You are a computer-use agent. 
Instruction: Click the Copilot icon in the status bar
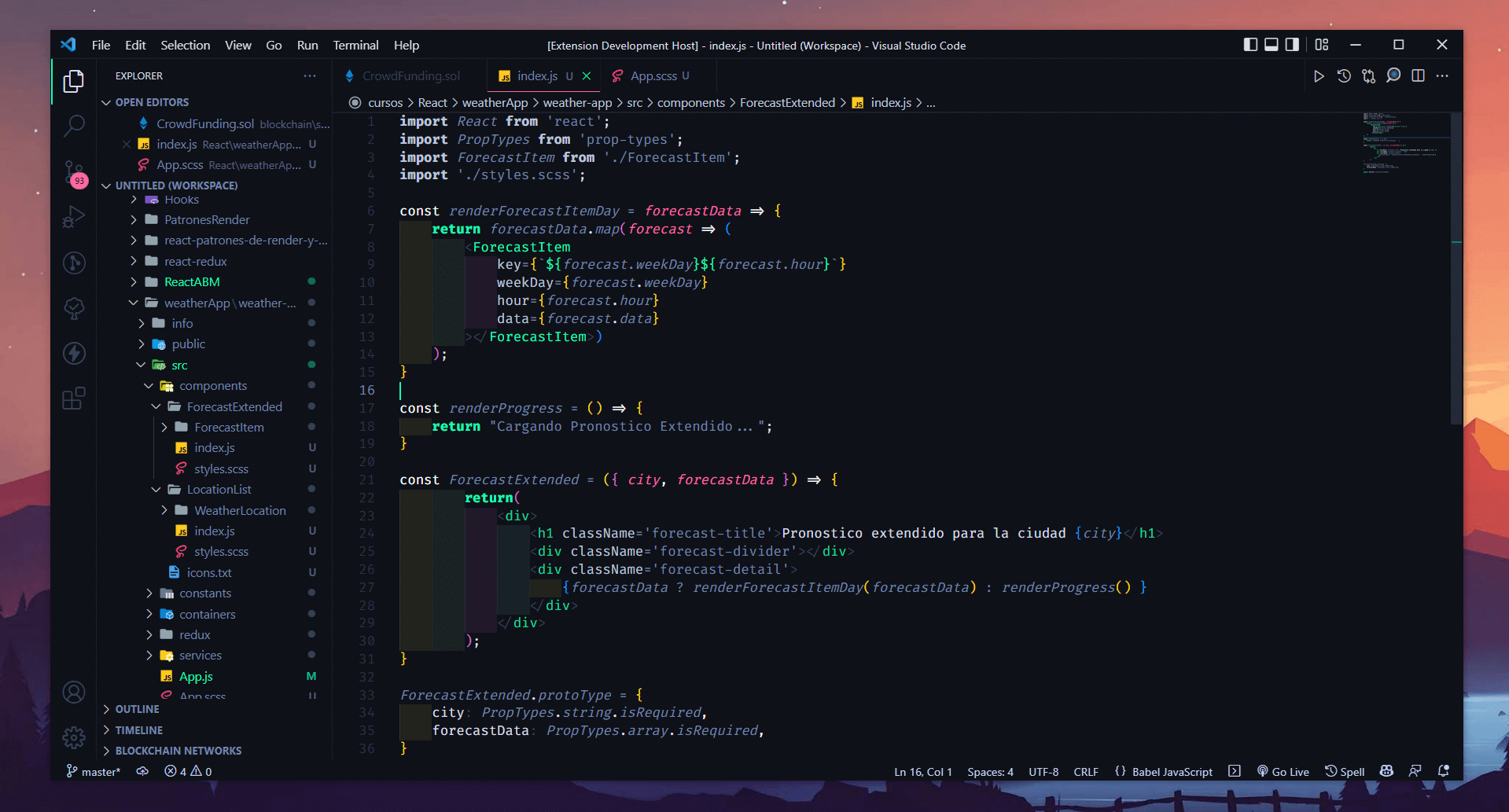point(1387,771)
